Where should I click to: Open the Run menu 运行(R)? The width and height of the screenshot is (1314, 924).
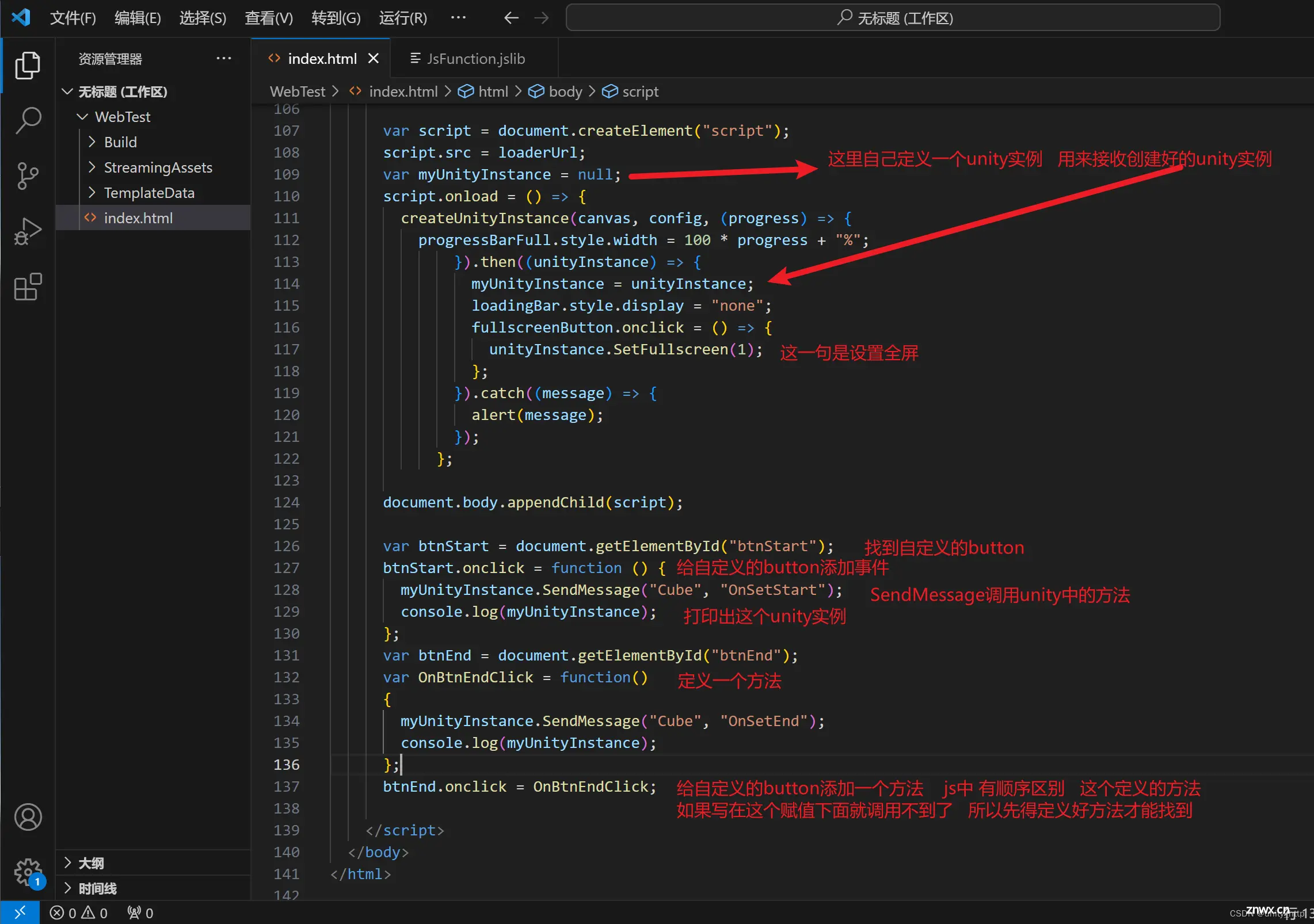click(x=403, y=18)
